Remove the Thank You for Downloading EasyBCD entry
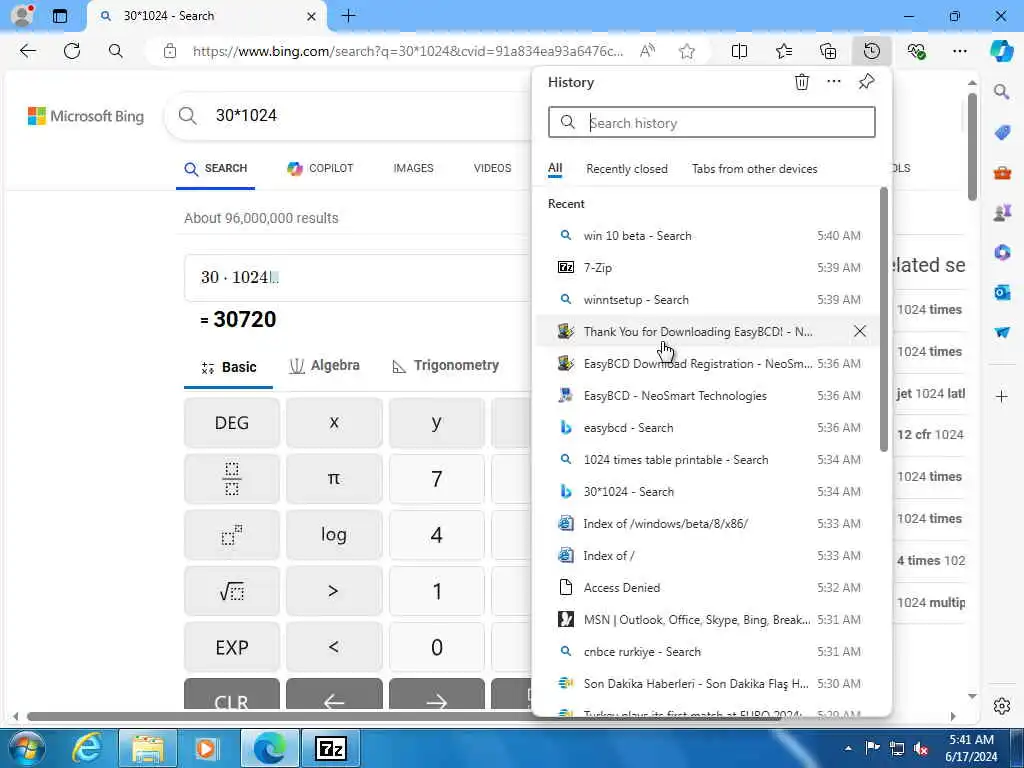 (x=859, y=332)
